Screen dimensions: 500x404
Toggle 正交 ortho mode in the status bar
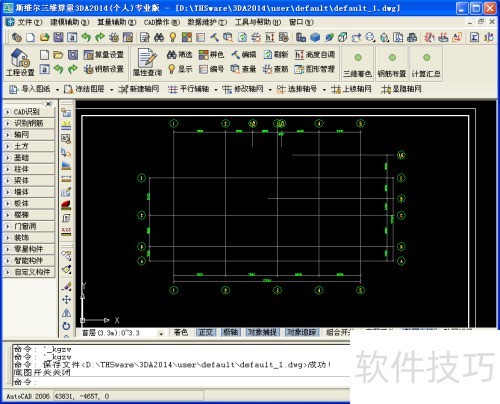[x=206, y=332]
